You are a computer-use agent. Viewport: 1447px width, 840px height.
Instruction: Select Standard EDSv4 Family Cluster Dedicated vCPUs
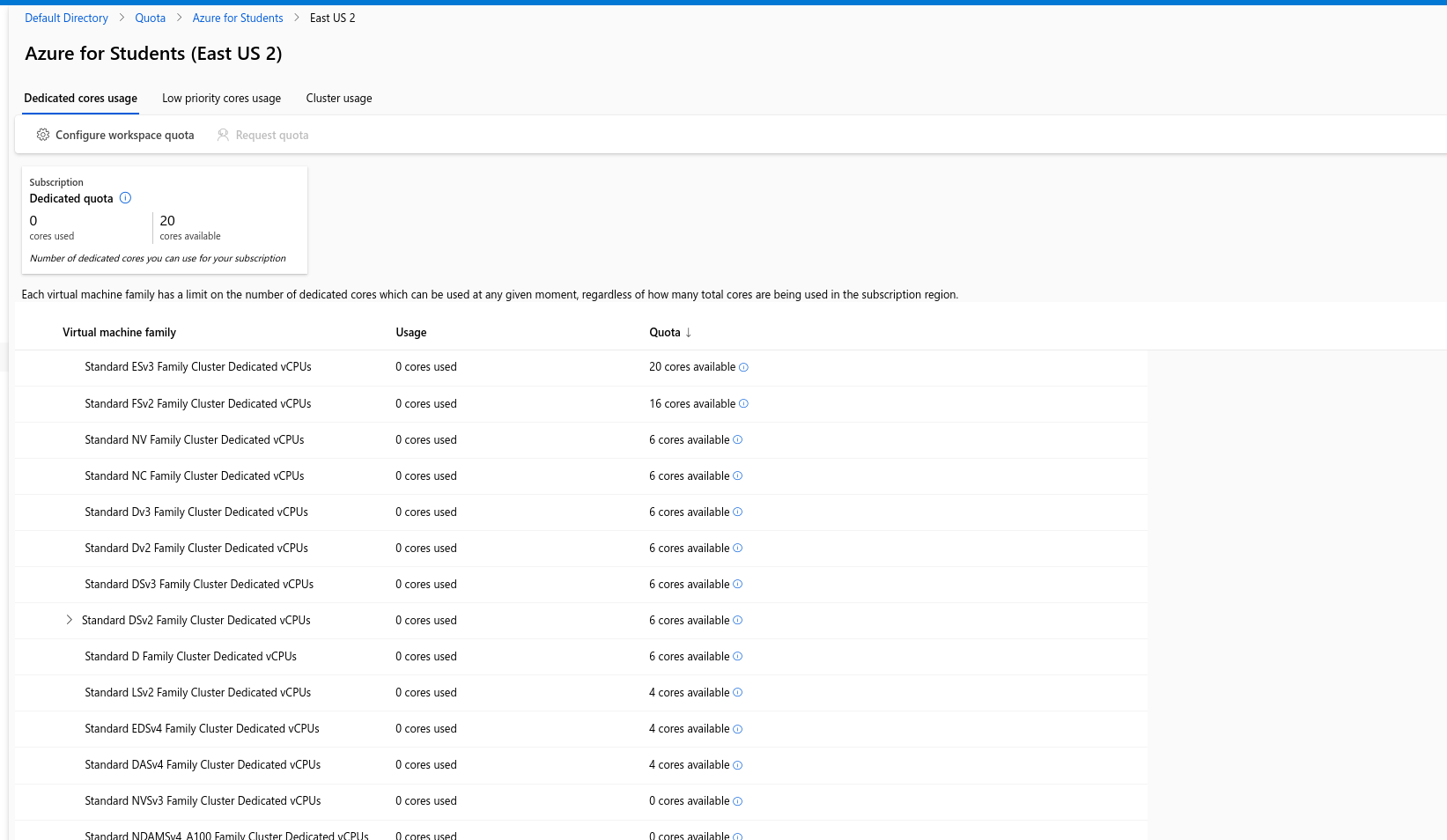(x=203, y=728)
